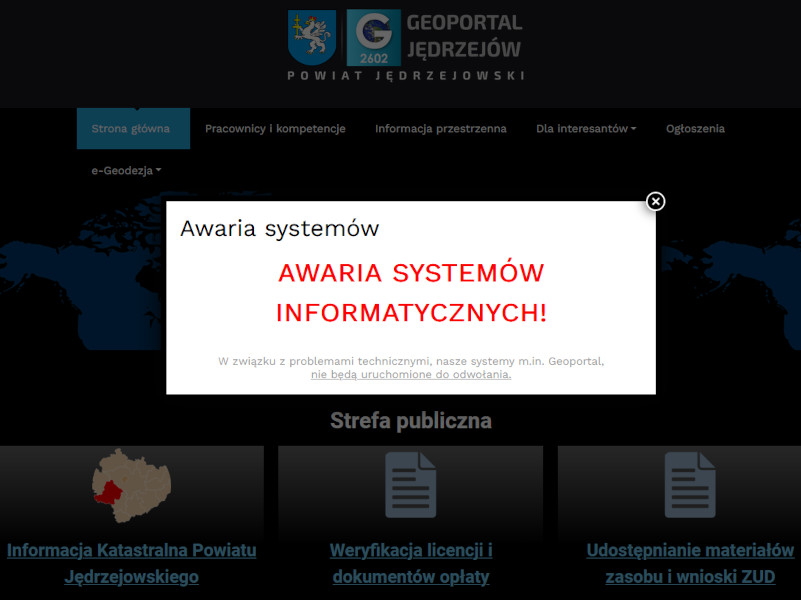Image resolution: width=801 pixels, height=600 pixels.
Task: Click the Awaria systemów popup title
Action: click(279, 228)
